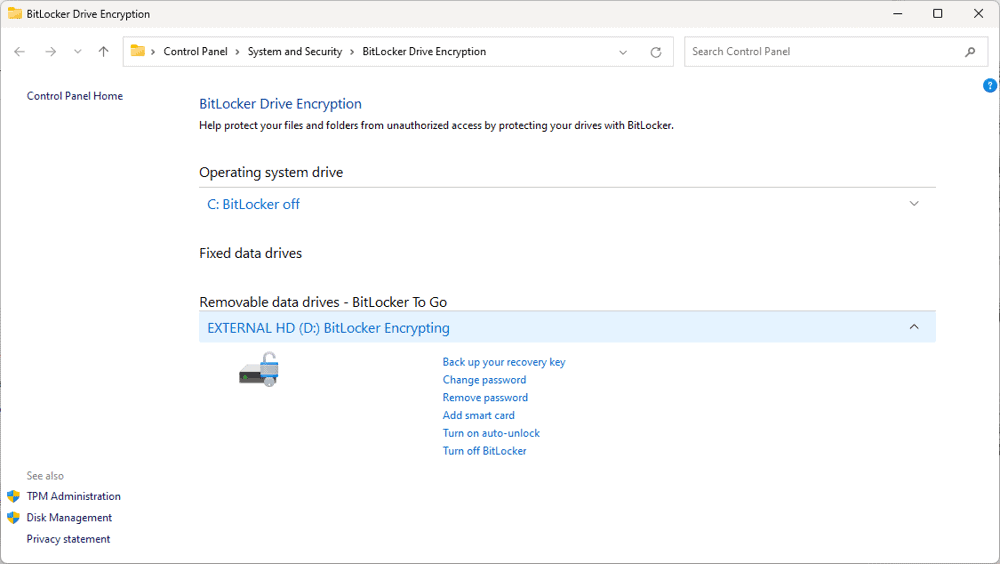Click the 'See also' label
Image resolution: width=1000 pixels, height=564 pixels.
(x=45, y=476)
